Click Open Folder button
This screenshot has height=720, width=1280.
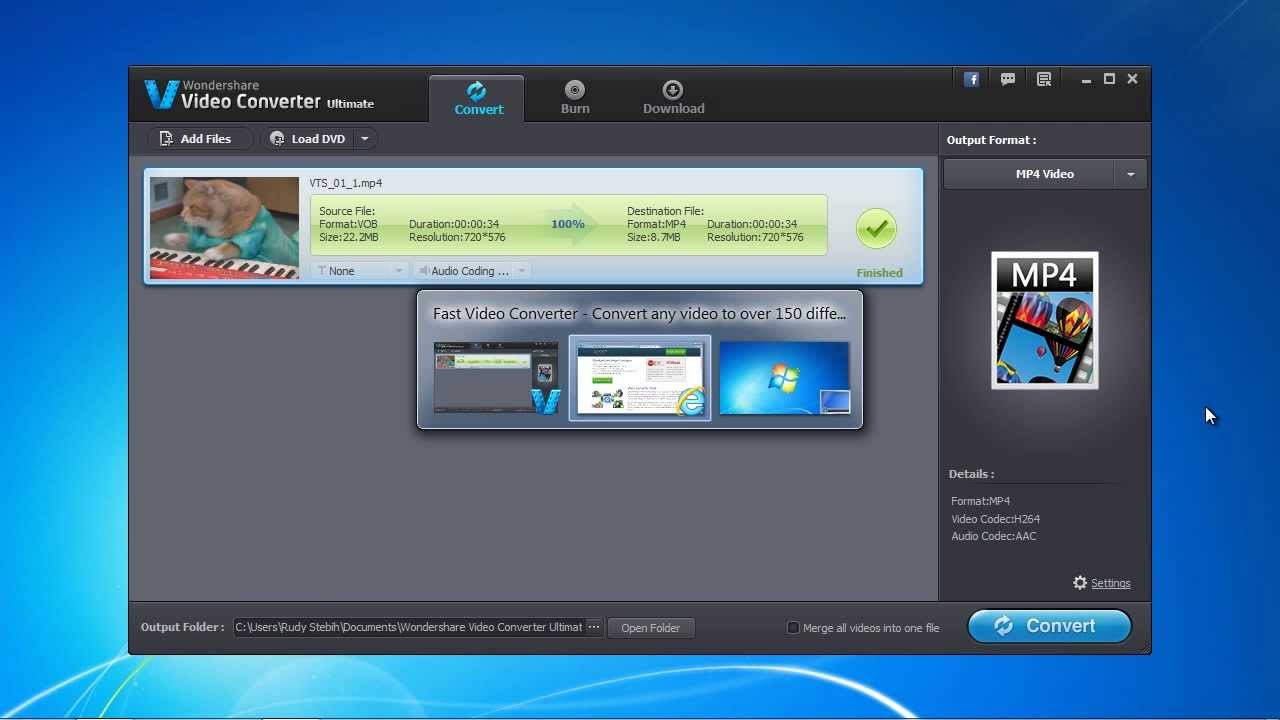(650, 628)
